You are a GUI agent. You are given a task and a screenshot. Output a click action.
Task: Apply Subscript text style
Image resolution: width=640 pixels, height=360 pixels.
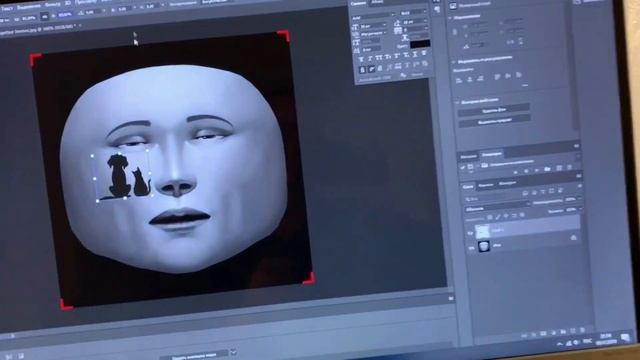[406, 56]
